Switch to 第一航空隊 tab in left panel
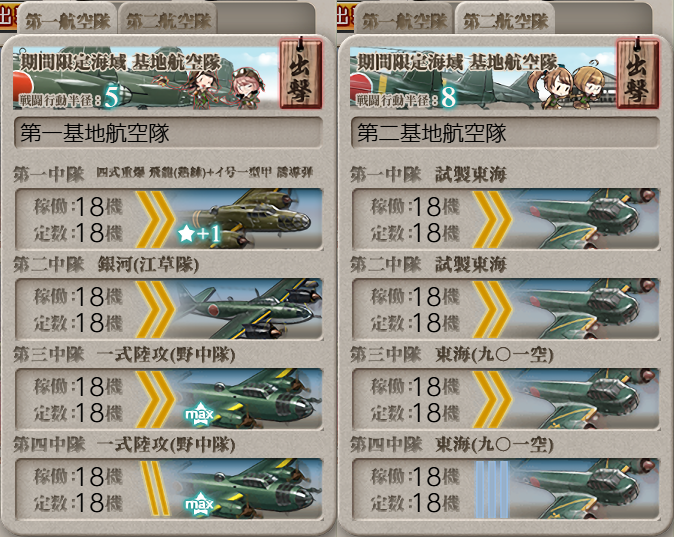Image resolution: width=674 pixels, height=537 pixels. 67,20
